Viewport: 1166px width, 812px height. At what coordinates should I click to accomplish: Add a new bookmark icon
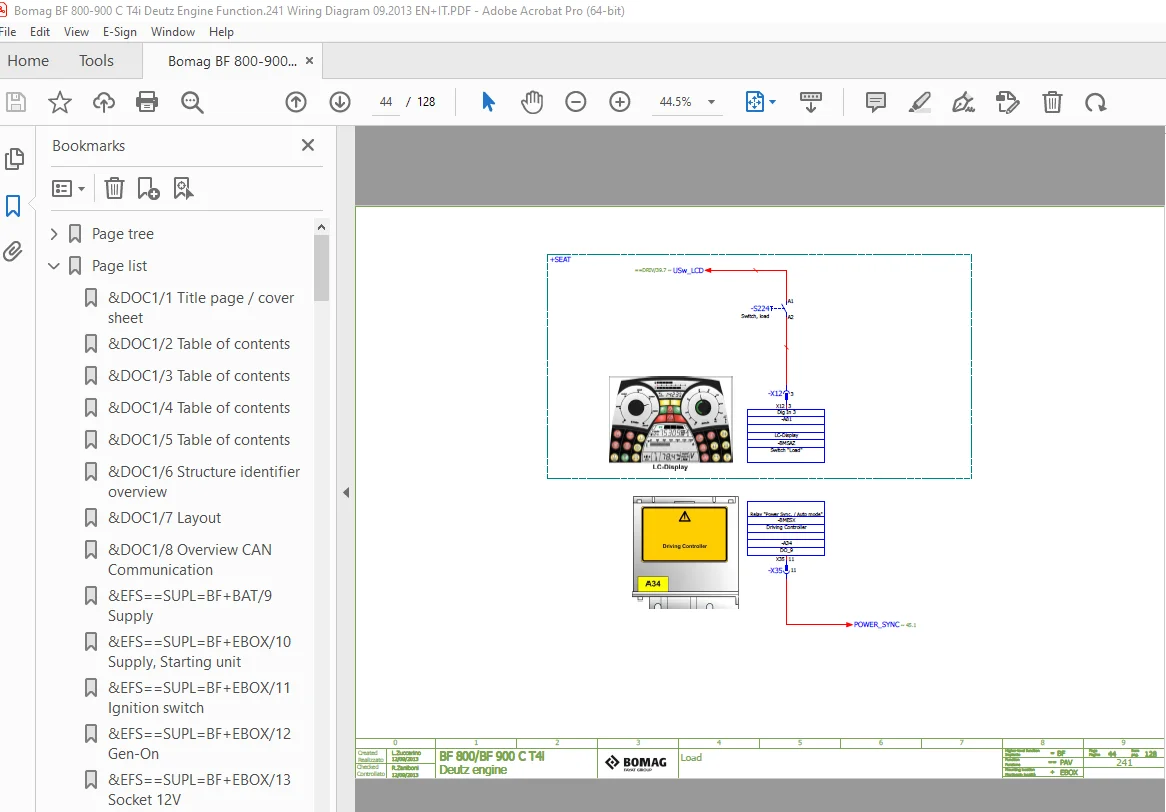tap(148, 188)
